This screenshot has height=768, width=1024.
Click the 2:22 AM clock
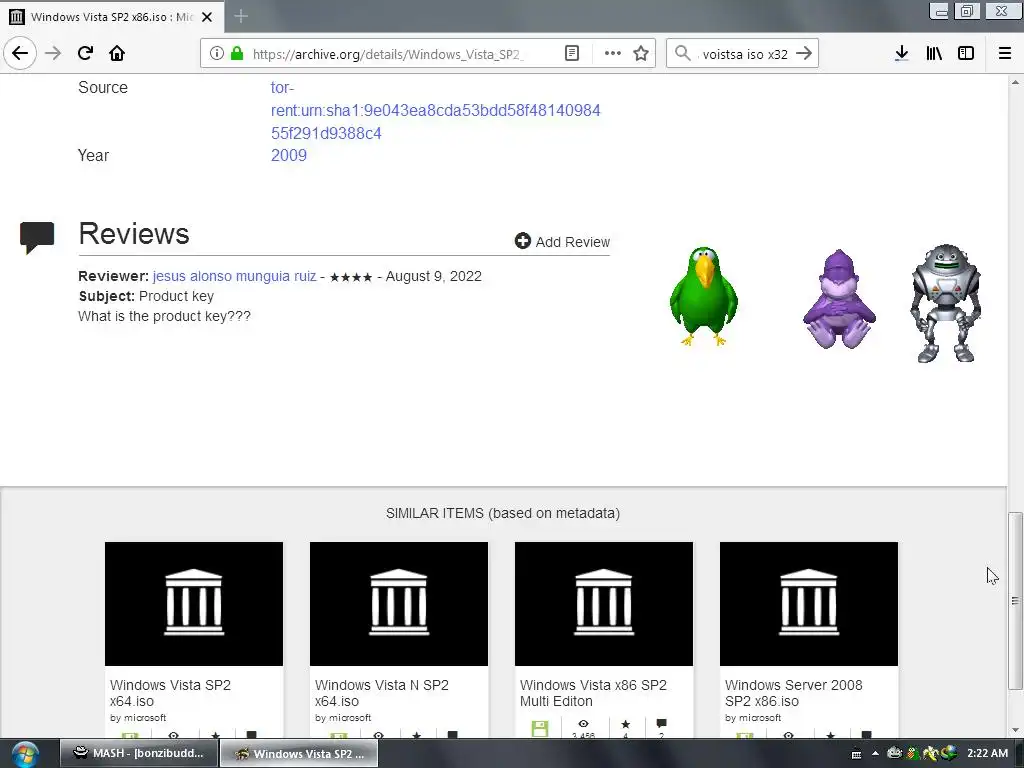click(987, 753)
